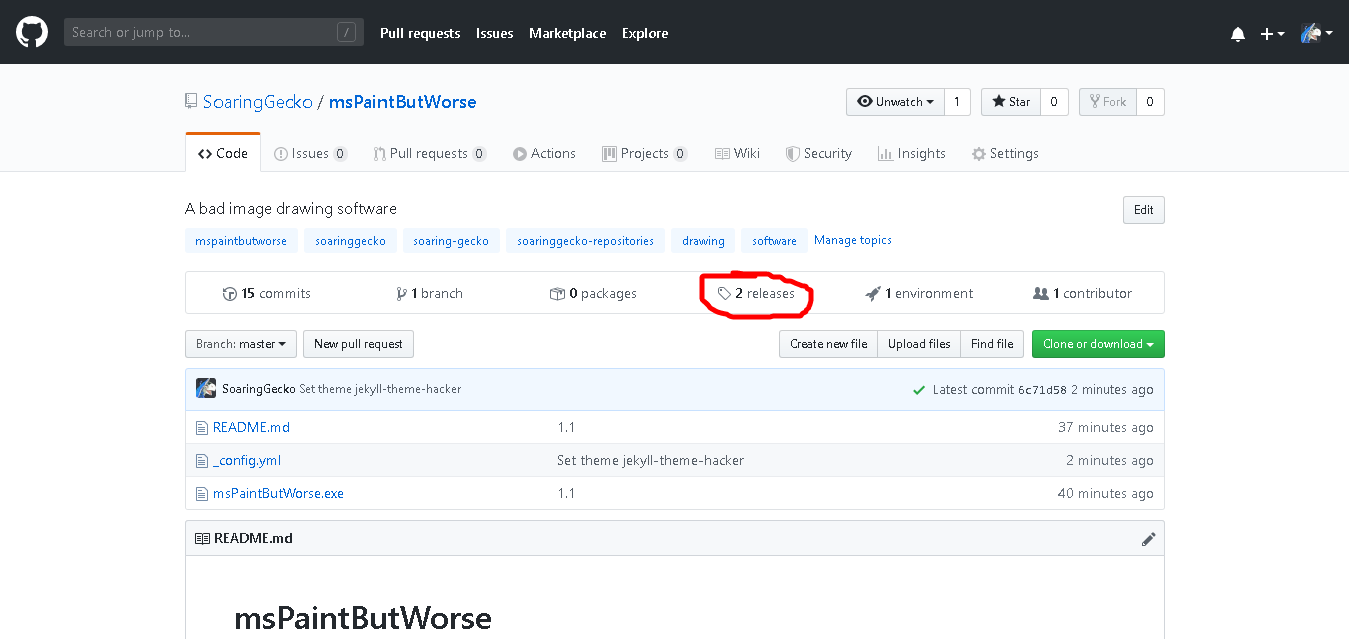Open the README.md file

pos(251,427)
